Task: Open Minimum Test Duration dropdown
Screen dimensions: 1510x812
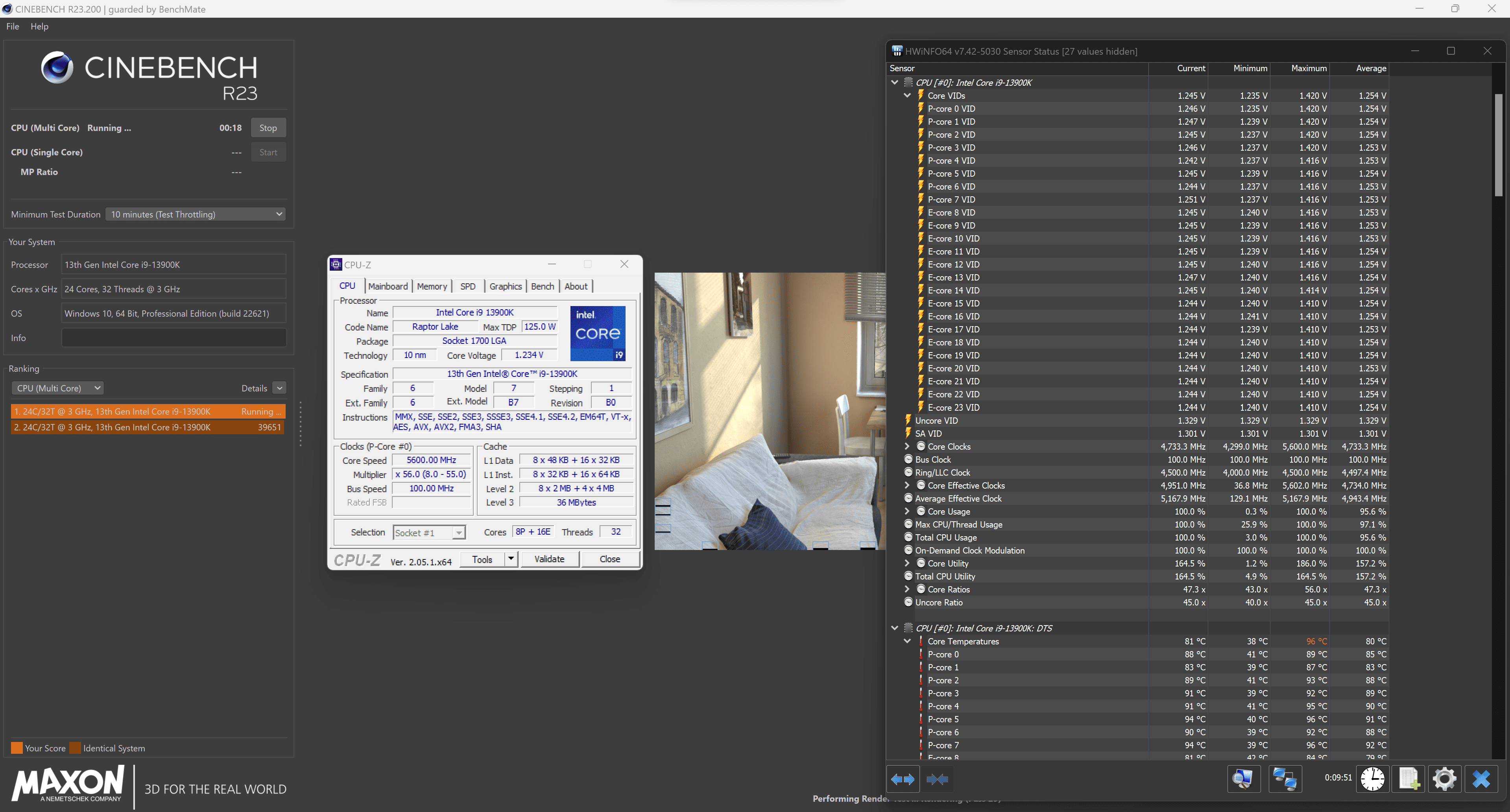Action: [196, 214]
